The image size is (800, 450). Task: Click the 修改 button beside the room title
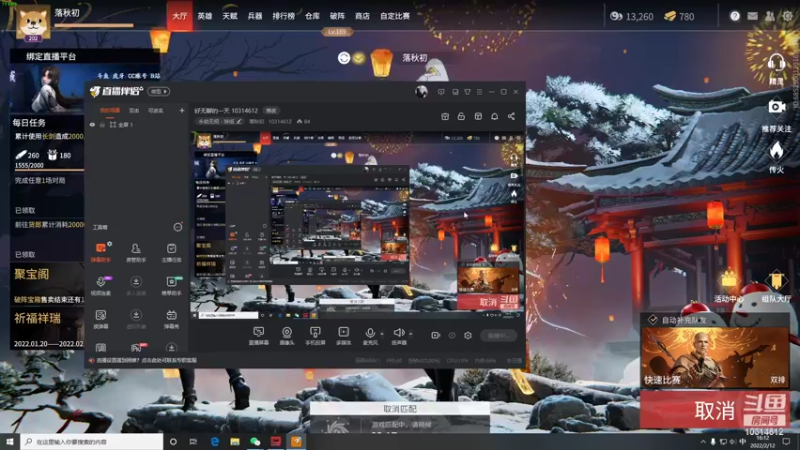pyautogui.click(x=271, y=110)
